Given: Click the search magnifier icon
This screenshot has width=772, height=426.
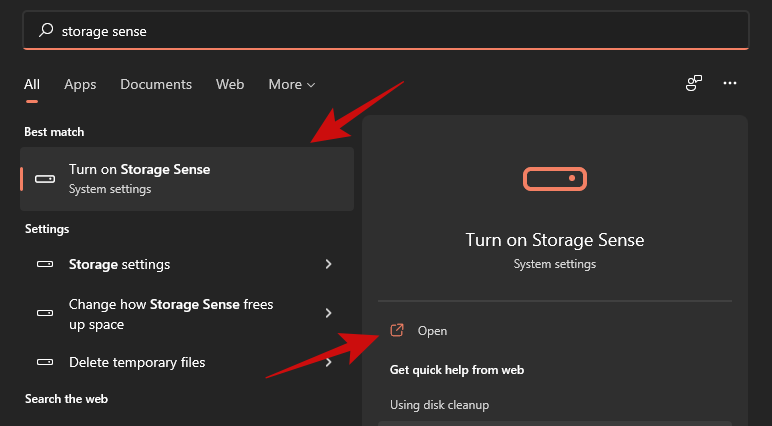Looking at the screenshot, I should [46, 31].
